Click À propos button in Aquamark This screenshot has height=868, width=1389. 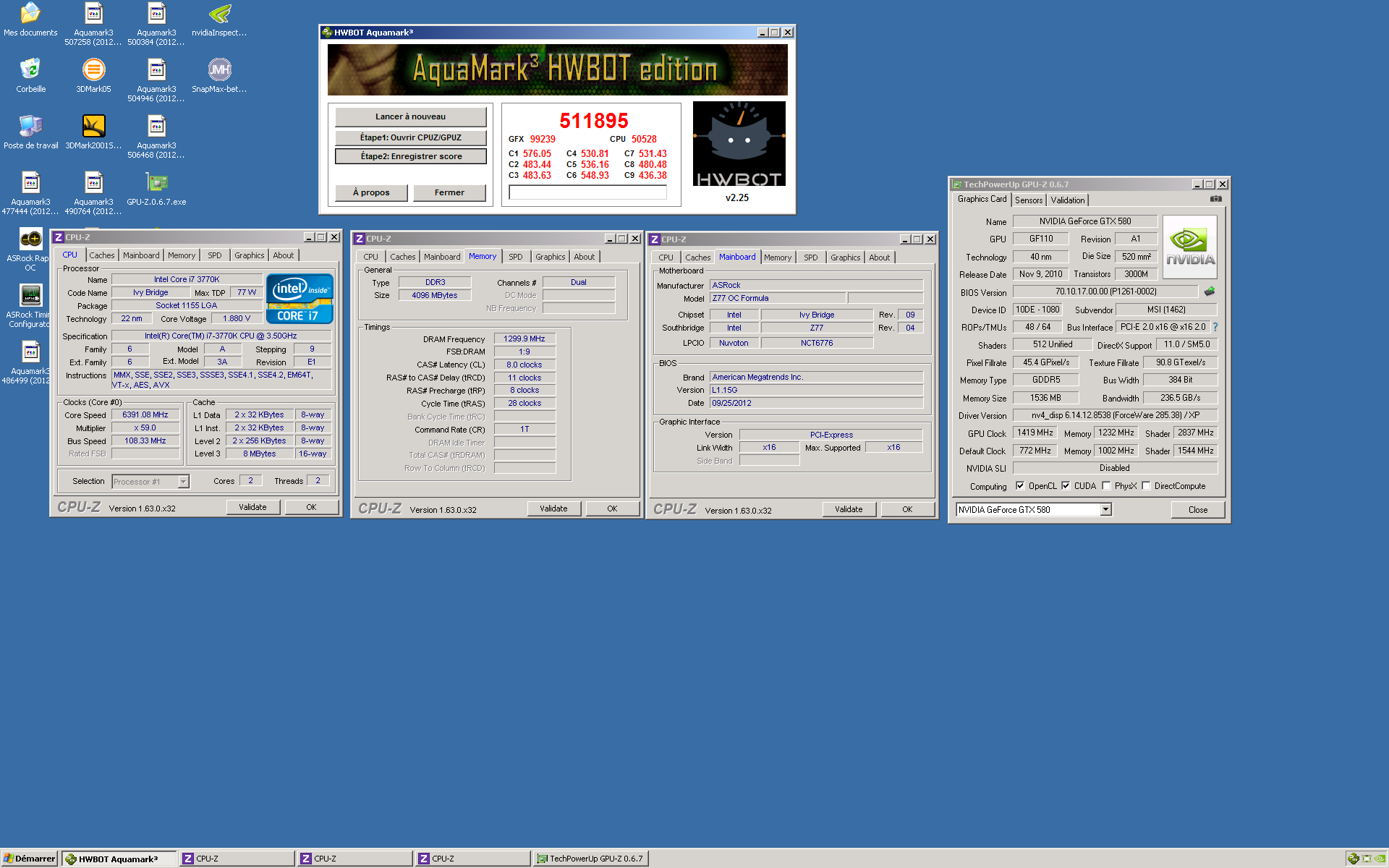tap(371, 192)
